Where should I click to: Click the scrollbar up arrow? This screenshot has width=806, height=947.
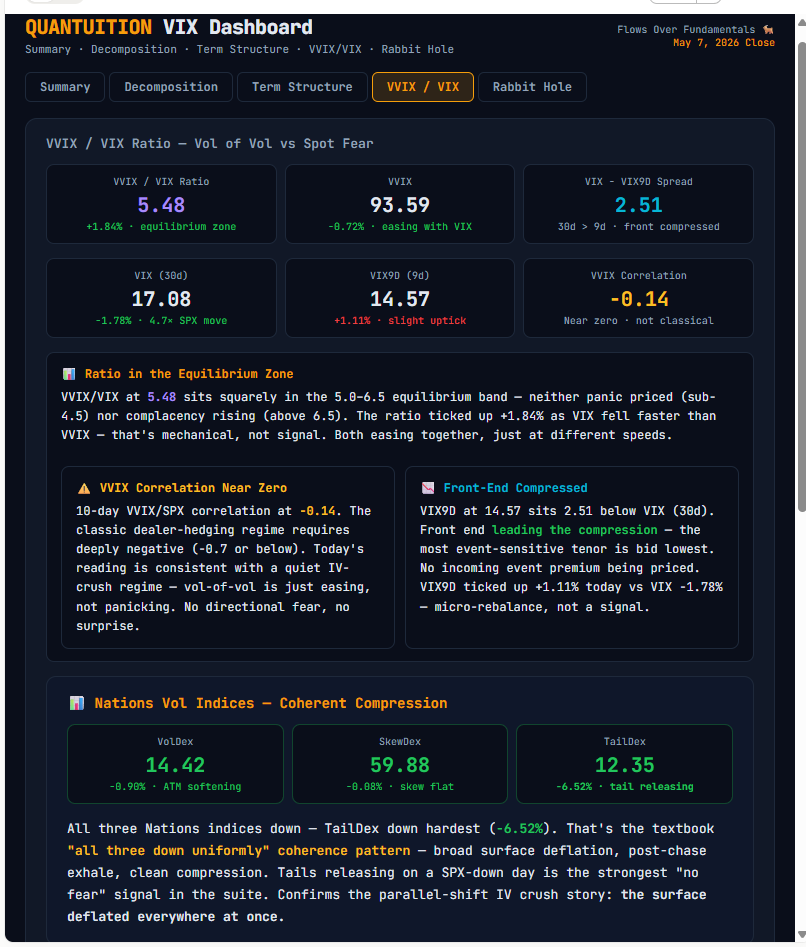coord(801,23)
